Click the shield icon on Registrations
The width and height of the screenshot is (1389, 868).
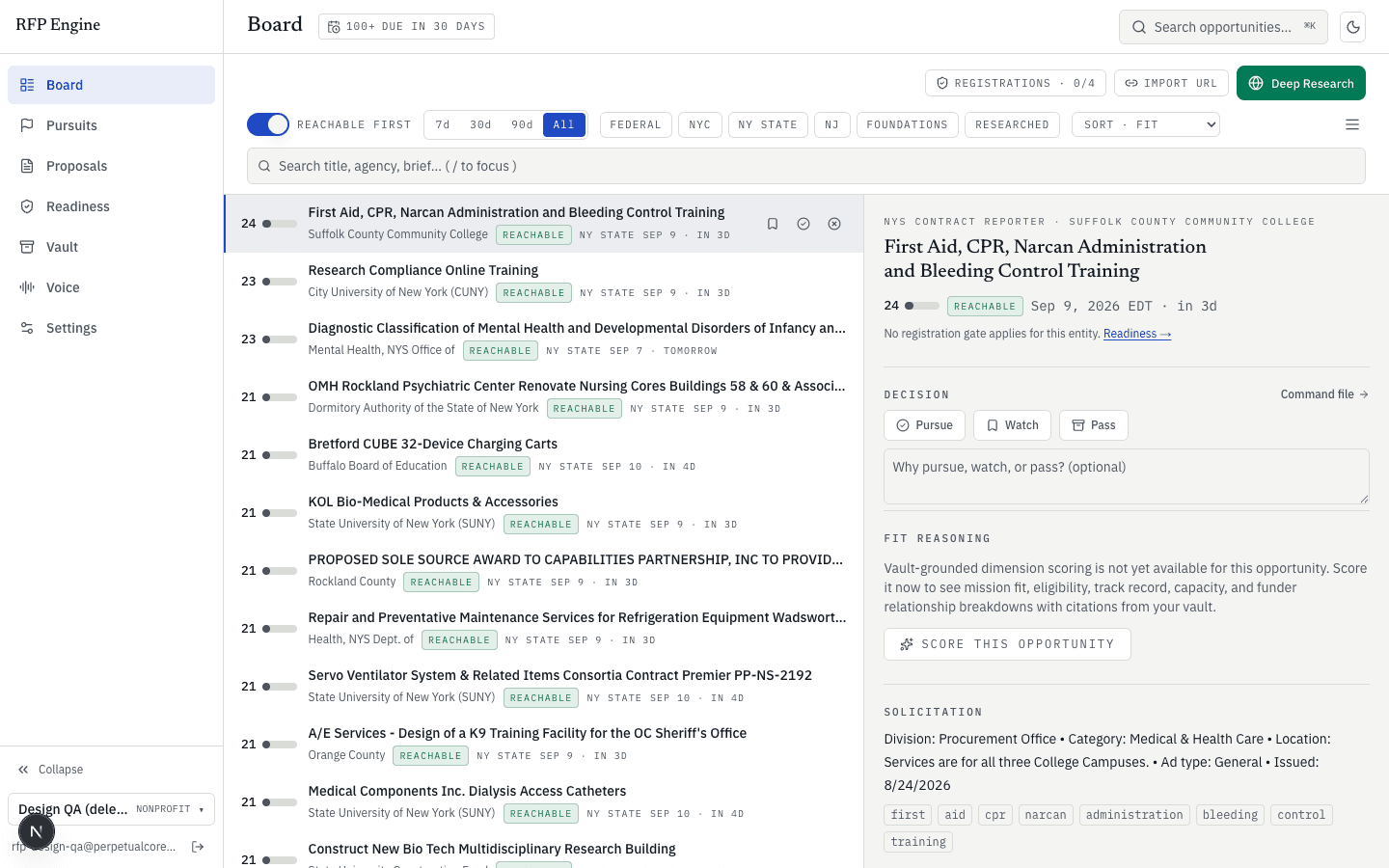pyautogui.click(x=942, y=83)
